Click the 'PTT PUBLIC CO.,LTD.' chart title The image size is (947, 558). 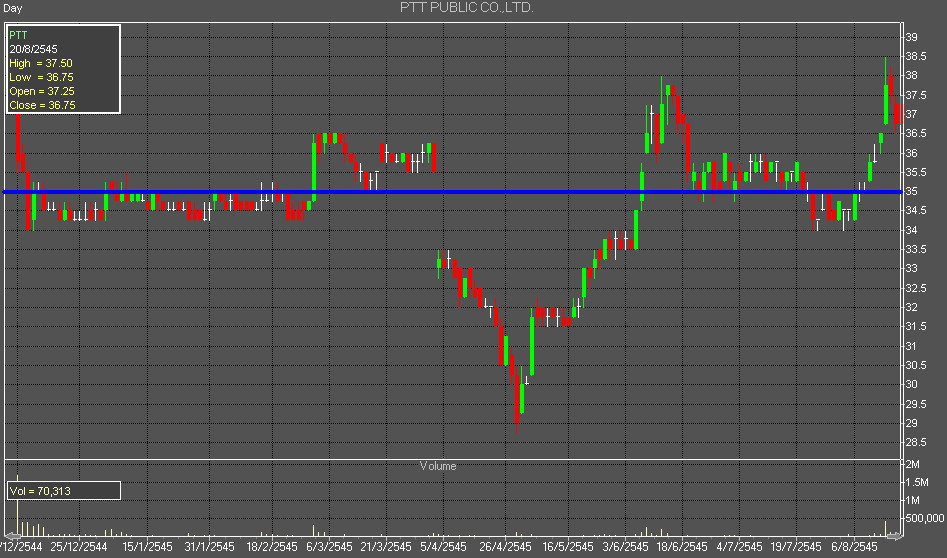tap(467, 7)
